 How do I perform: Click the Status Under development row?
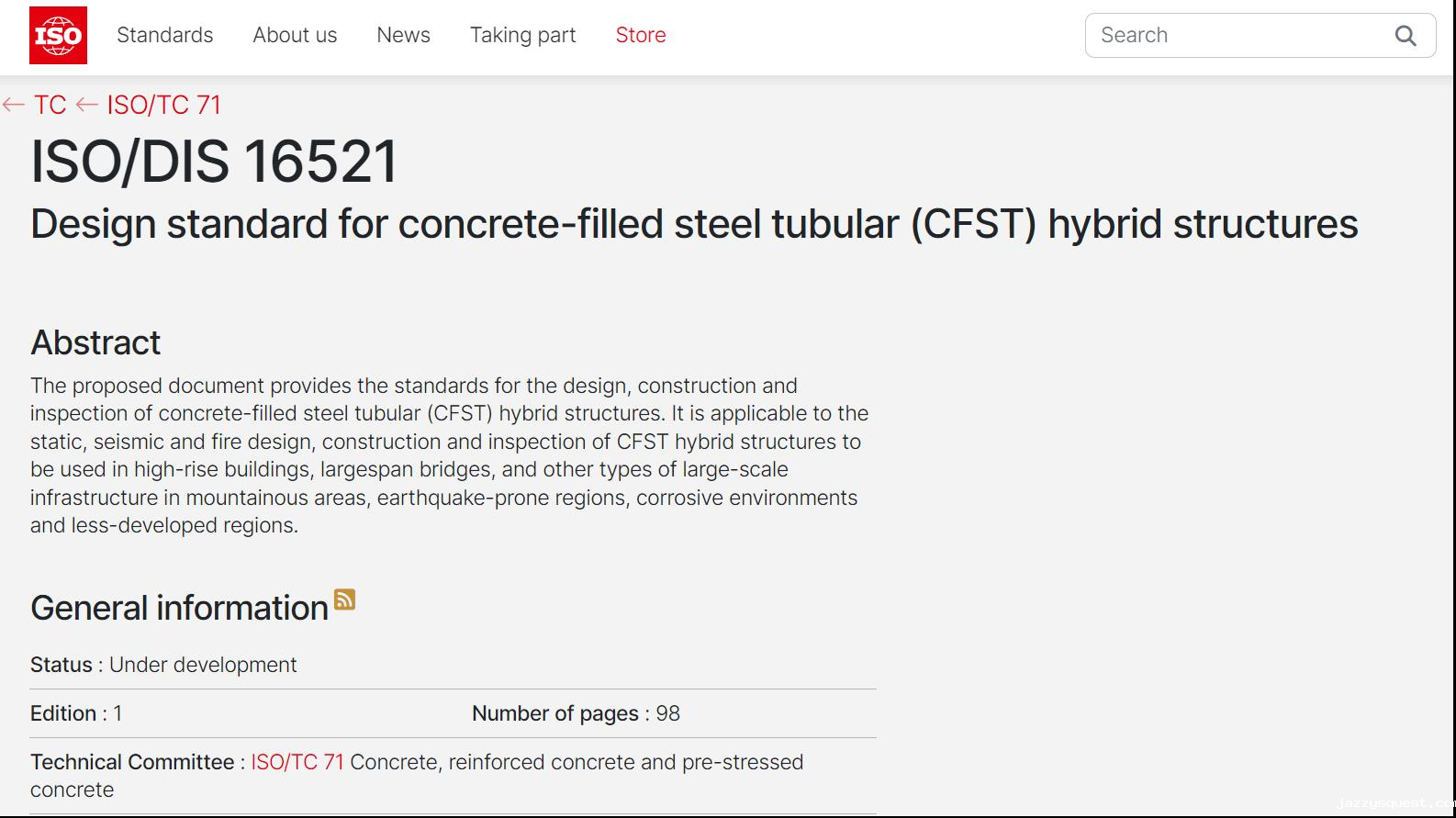(163, 665)
